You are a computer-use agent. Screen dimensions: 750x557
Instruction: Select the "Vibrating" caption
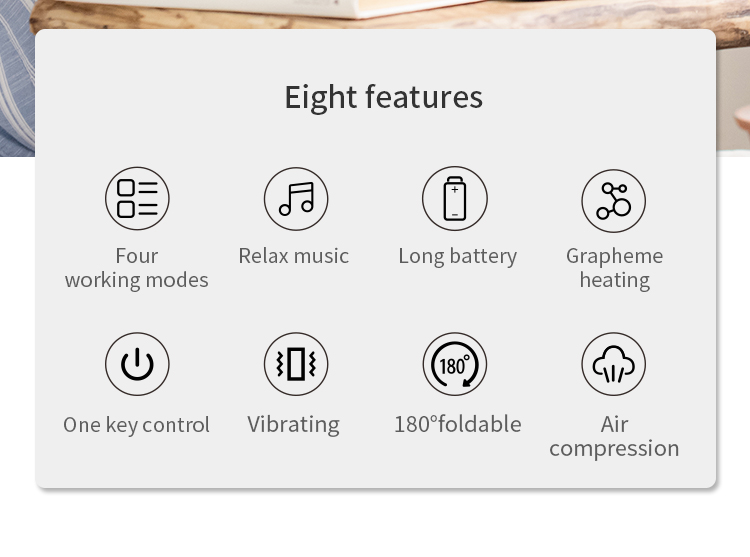coord(294,425)
